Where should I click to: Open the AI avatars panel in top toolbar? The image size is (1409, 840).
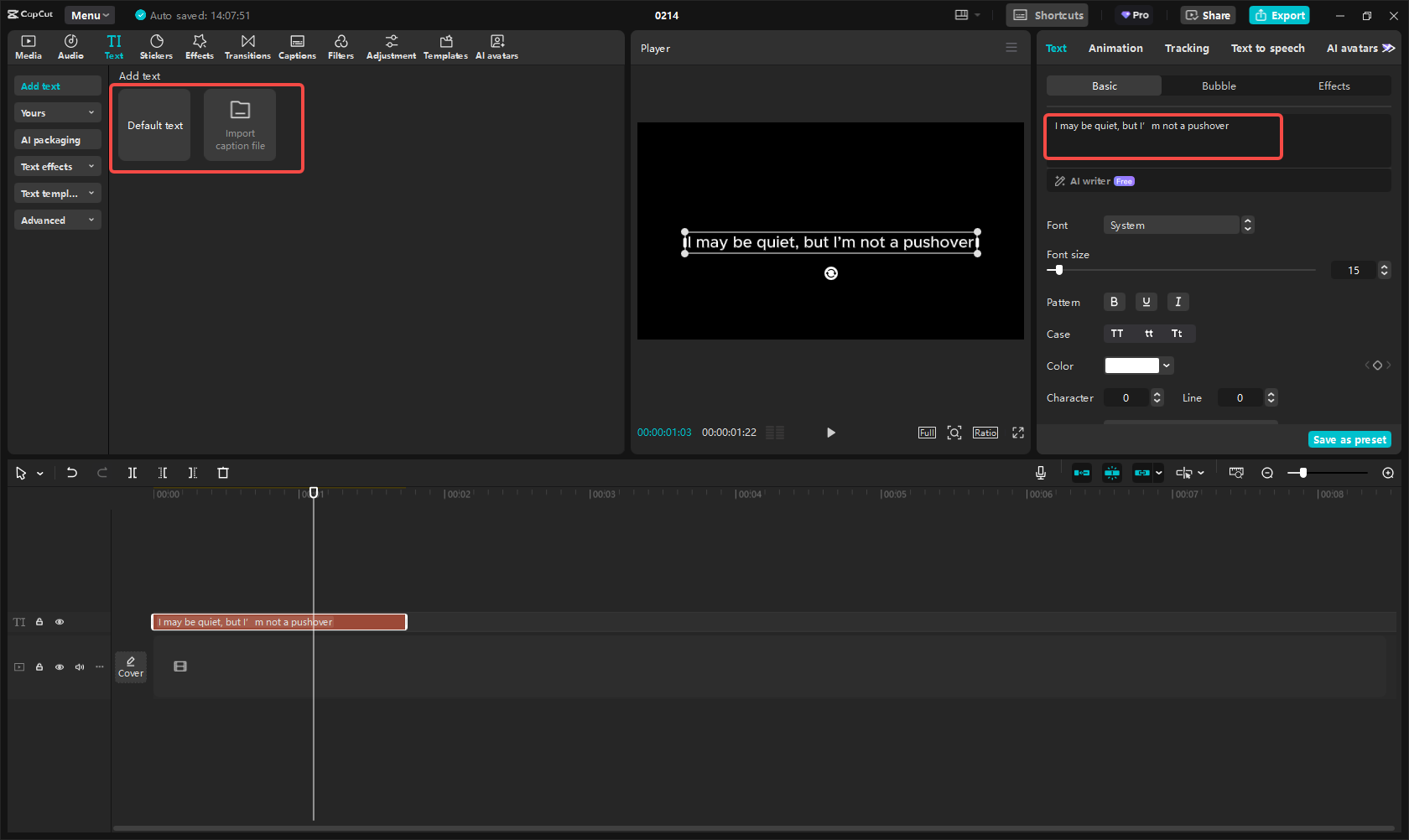coord(497,47)
